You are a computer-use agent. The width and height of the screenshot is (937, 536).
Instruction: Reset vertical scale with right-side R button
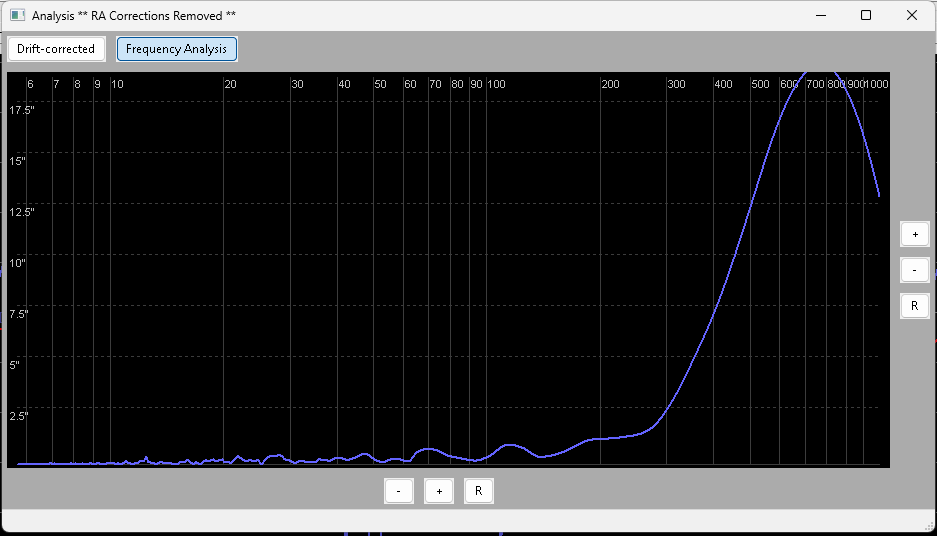(914, 306)
